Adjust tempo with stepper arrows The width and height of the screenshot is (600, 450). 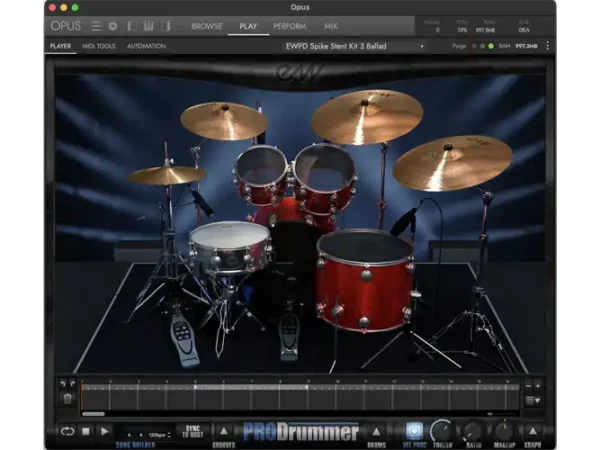coord(169,435)
